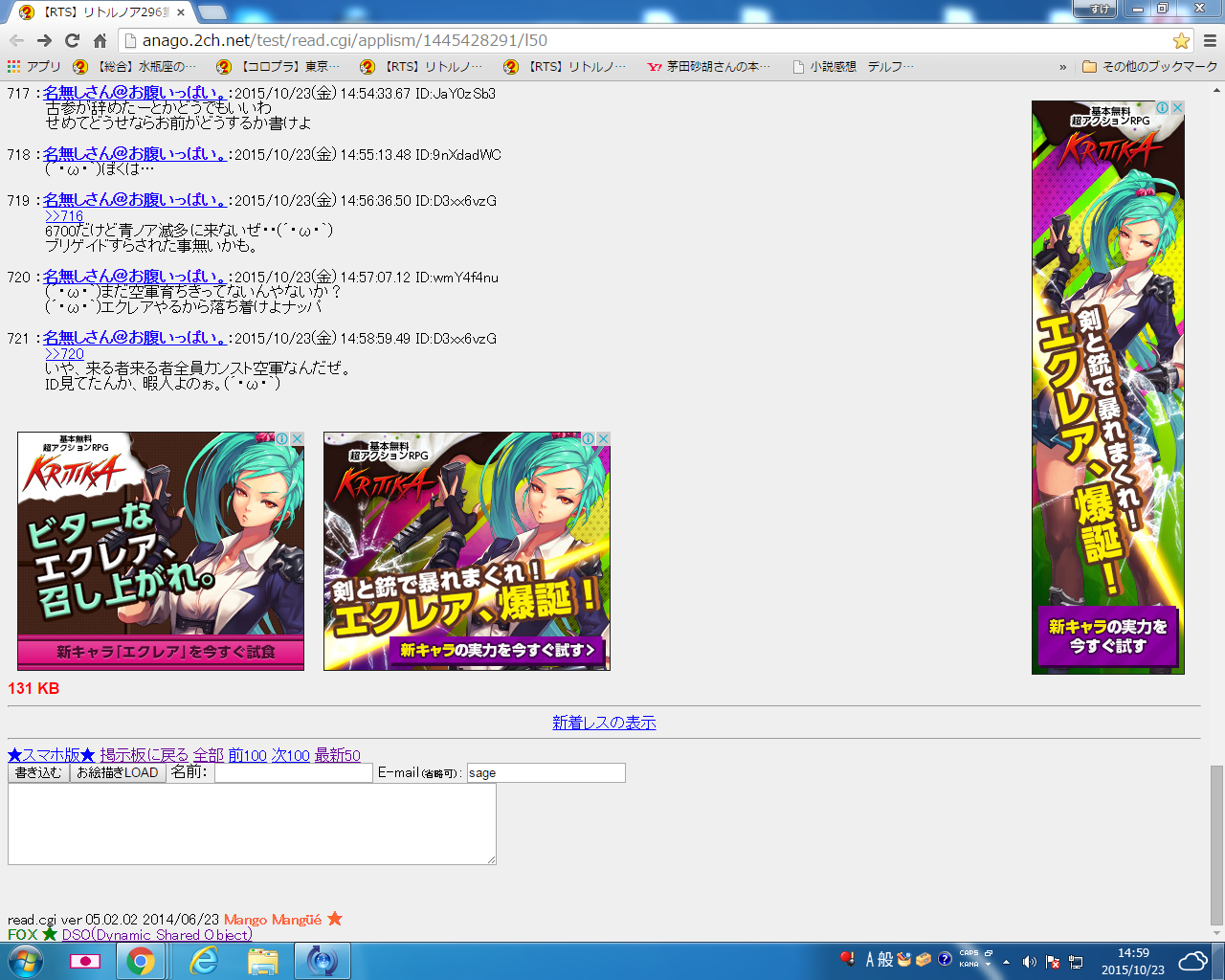Click 新キャラの実力を今すぐ試す> ad button
1225x980 pixels.
[x=497, y=651]
